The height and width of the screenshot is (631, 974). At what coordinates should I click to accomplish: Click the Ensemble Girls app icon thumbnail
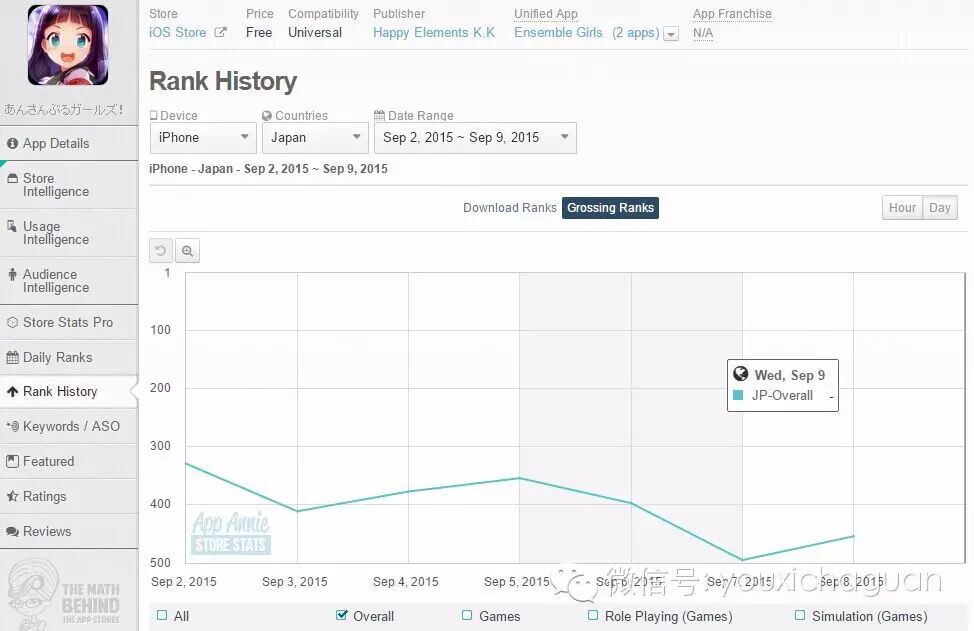(x=68, y=45)
